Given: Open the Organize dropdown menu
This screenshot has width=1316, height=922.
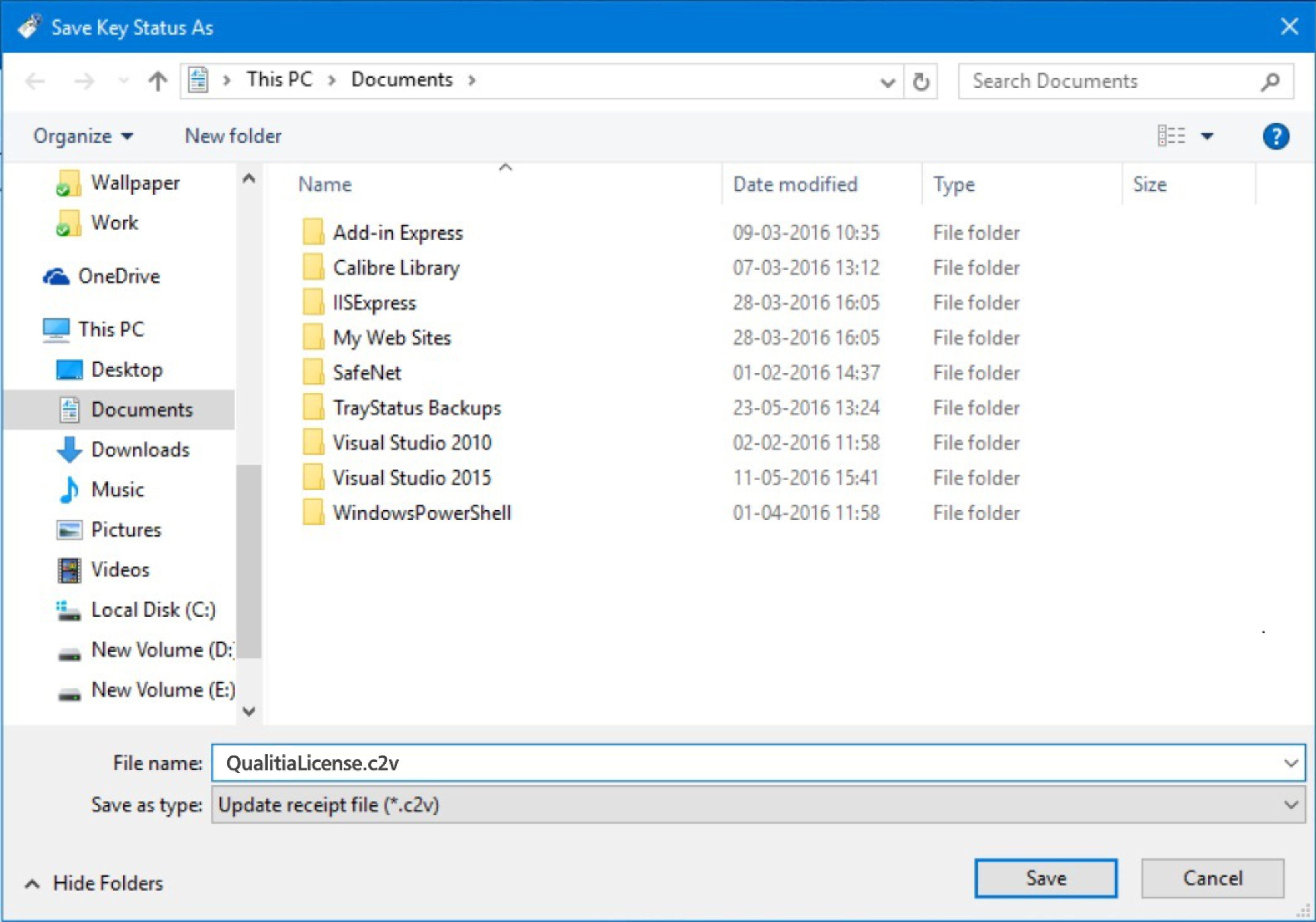Looking at the screenshot, I should (83, 137).
